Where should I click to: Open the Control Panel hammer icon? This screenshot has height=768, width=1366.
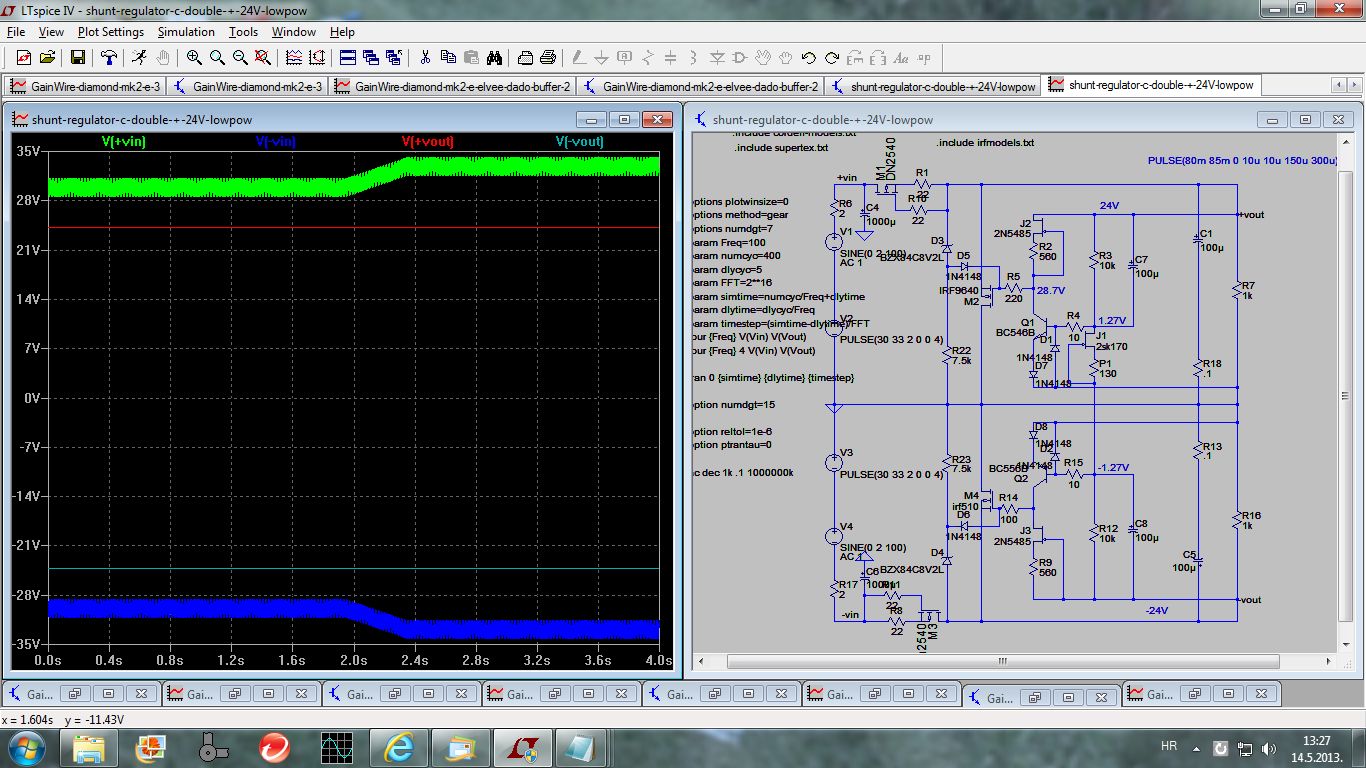click(111, 58)
